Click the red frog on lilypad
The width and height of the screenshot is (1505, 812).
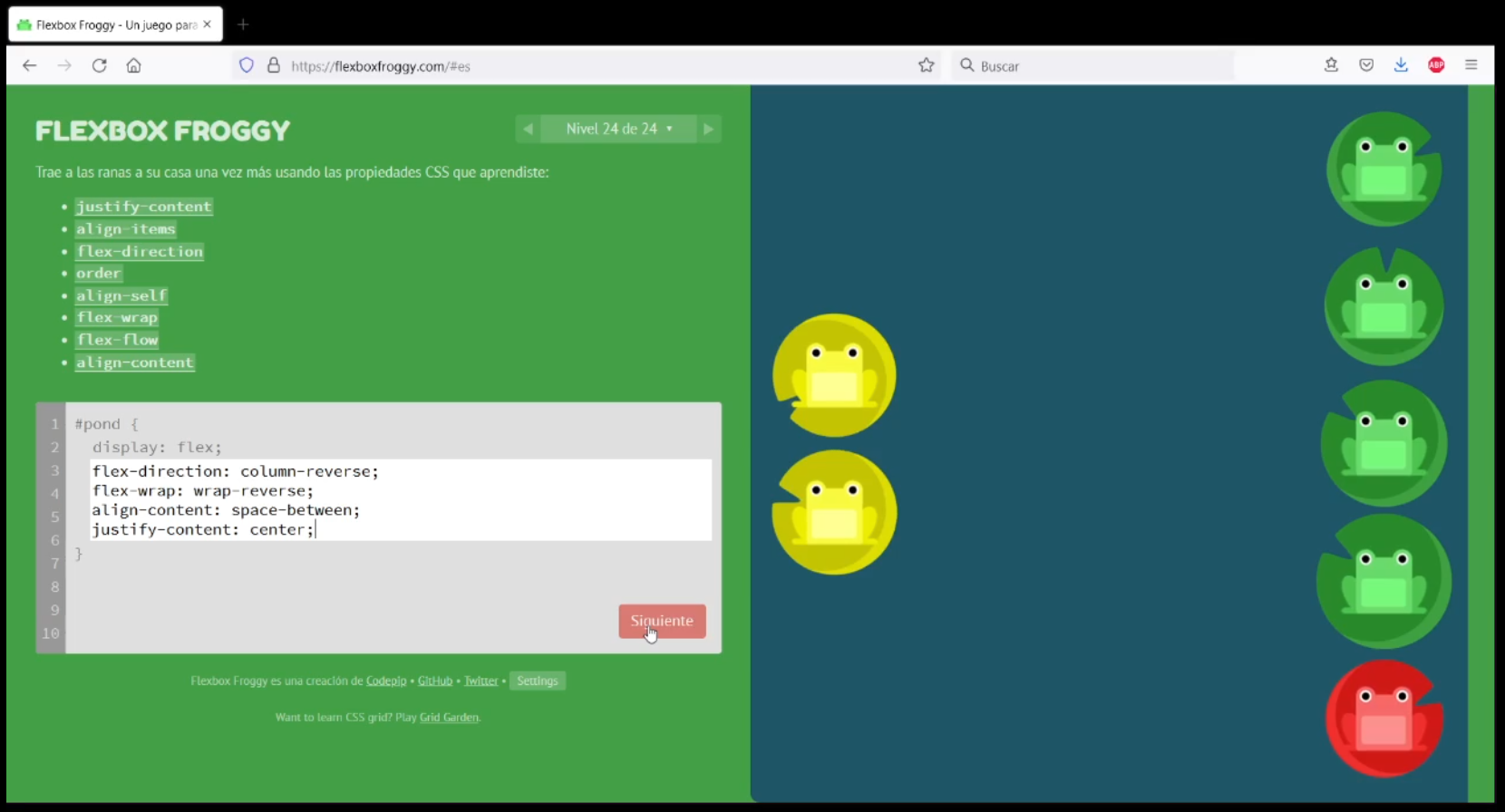coord(1384,718)
